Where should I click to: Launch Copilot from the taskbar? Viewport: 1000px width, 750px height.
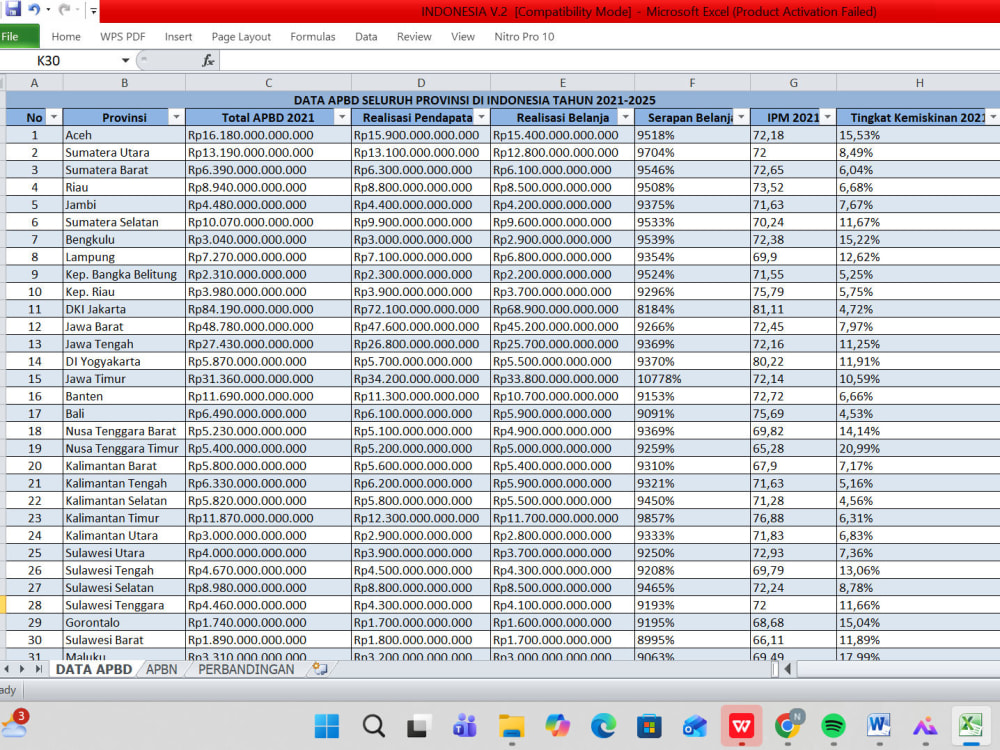pos(557,726)
